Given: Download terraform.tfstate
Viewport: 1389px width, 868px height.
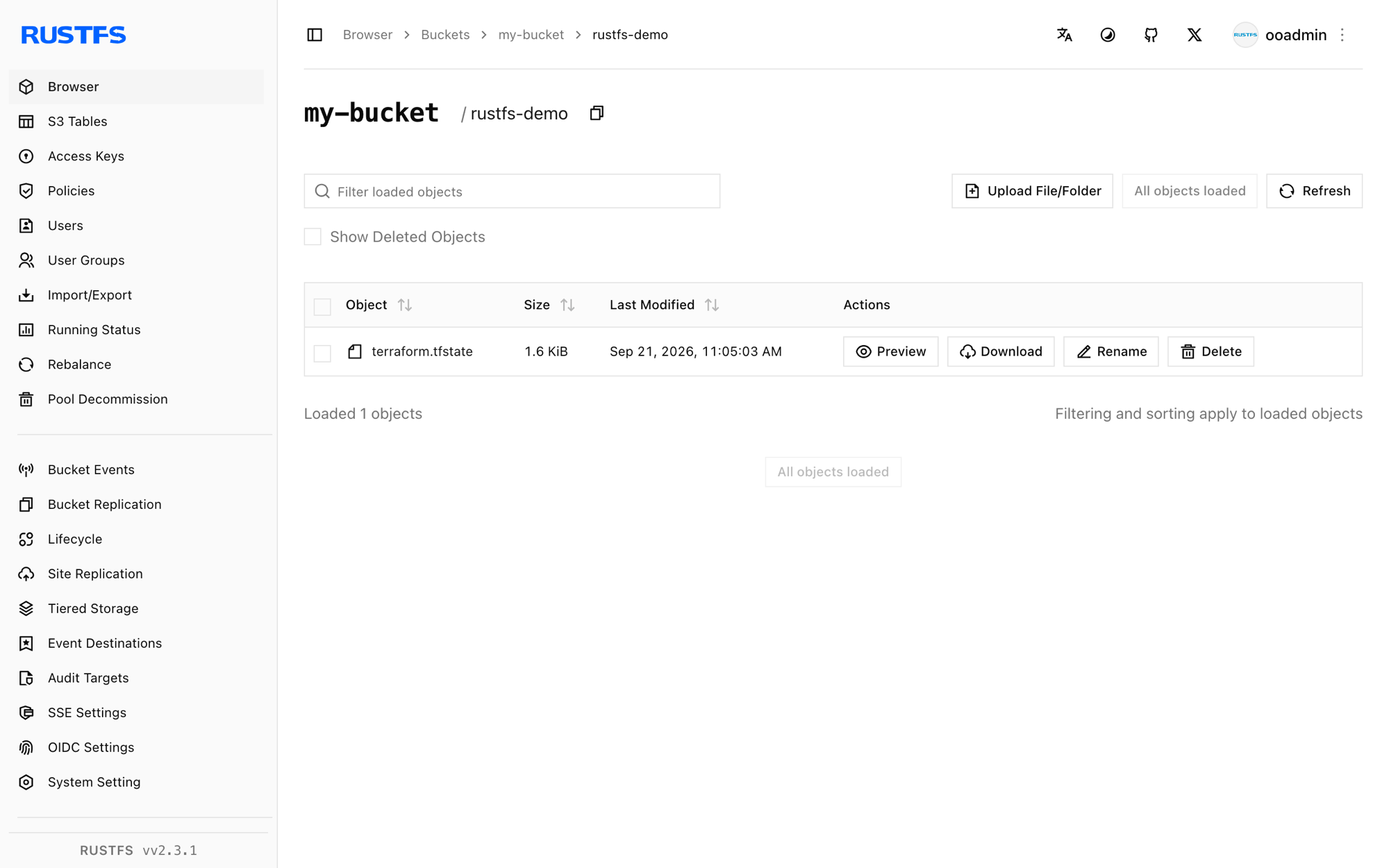Looking at the screenshot, I should tap(1001, 351).
